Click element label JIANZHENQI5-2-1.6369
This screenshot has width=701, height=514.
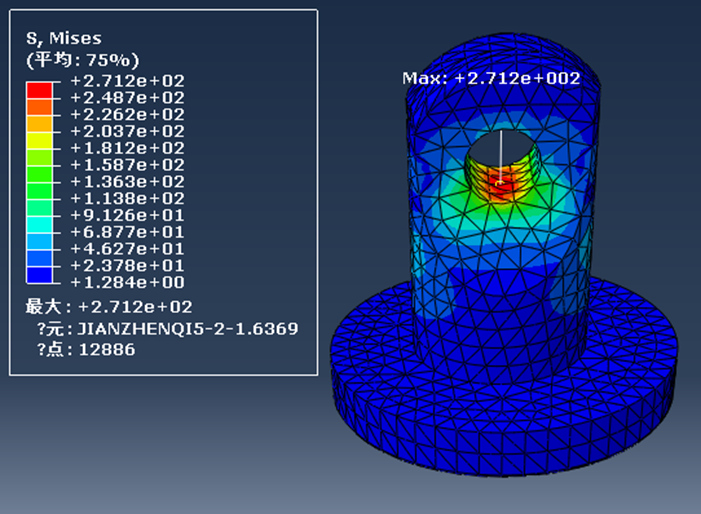188,329
